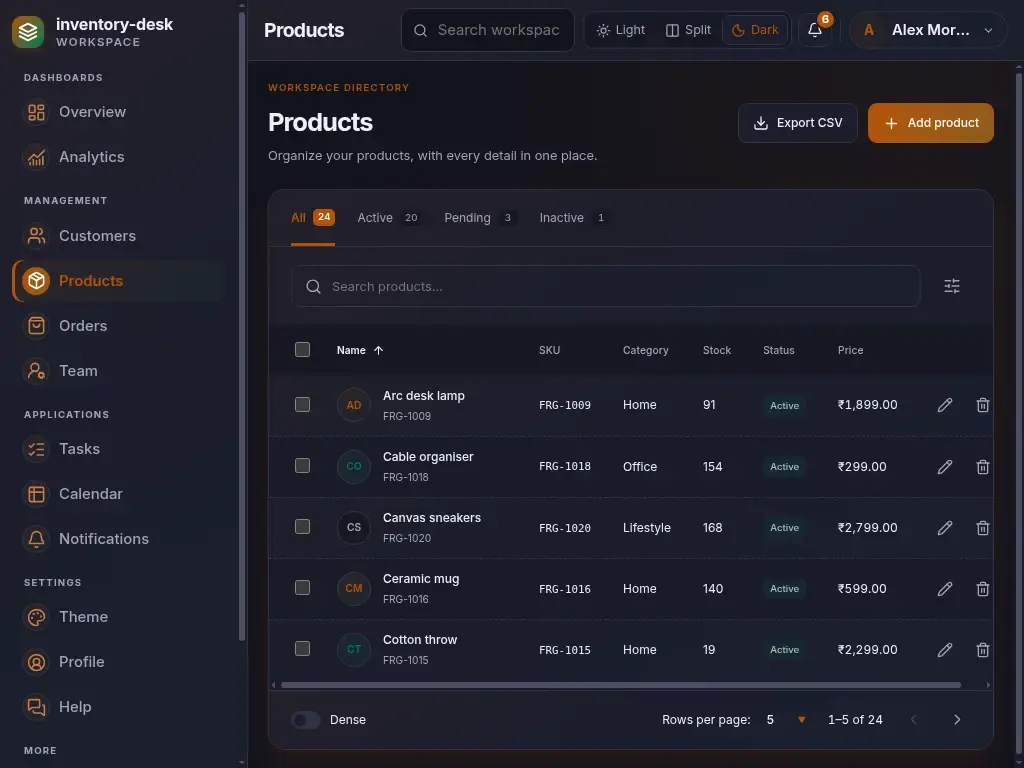
Task: Open Notifications in the sidebar
Action: [x=120, y=539]
